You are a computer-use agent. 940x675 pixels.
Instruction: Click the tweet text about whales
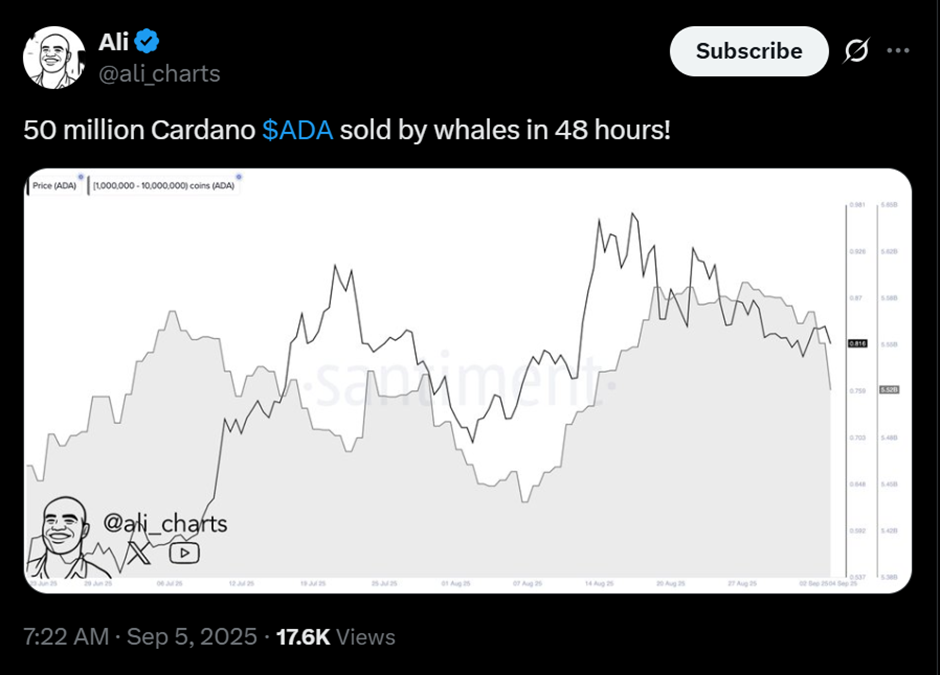(x=346, y=130)
